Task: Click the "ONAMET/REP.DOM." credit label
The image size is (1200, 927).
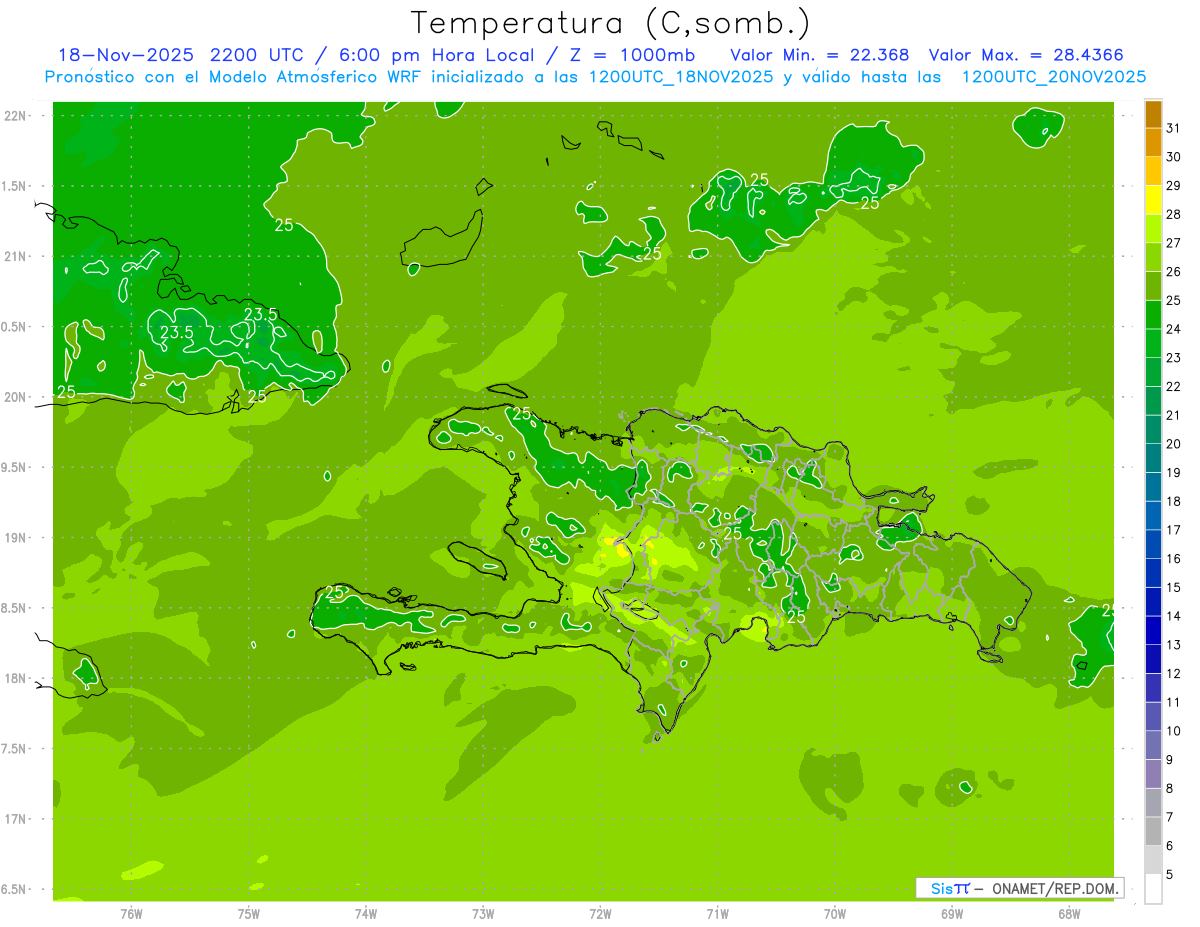Action: click(1056, 888)
